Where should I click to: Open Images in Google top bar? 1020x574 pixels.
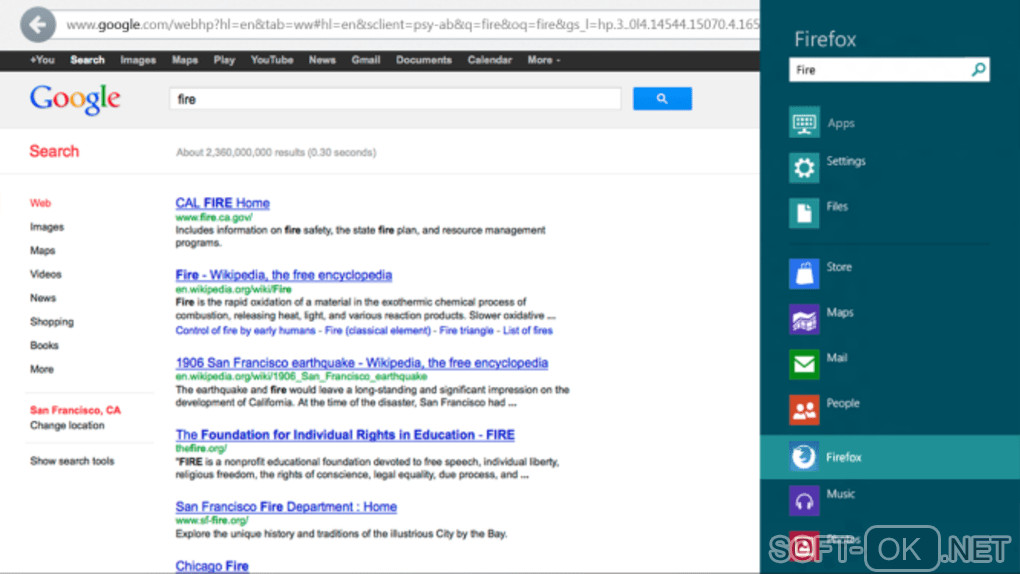138,60
